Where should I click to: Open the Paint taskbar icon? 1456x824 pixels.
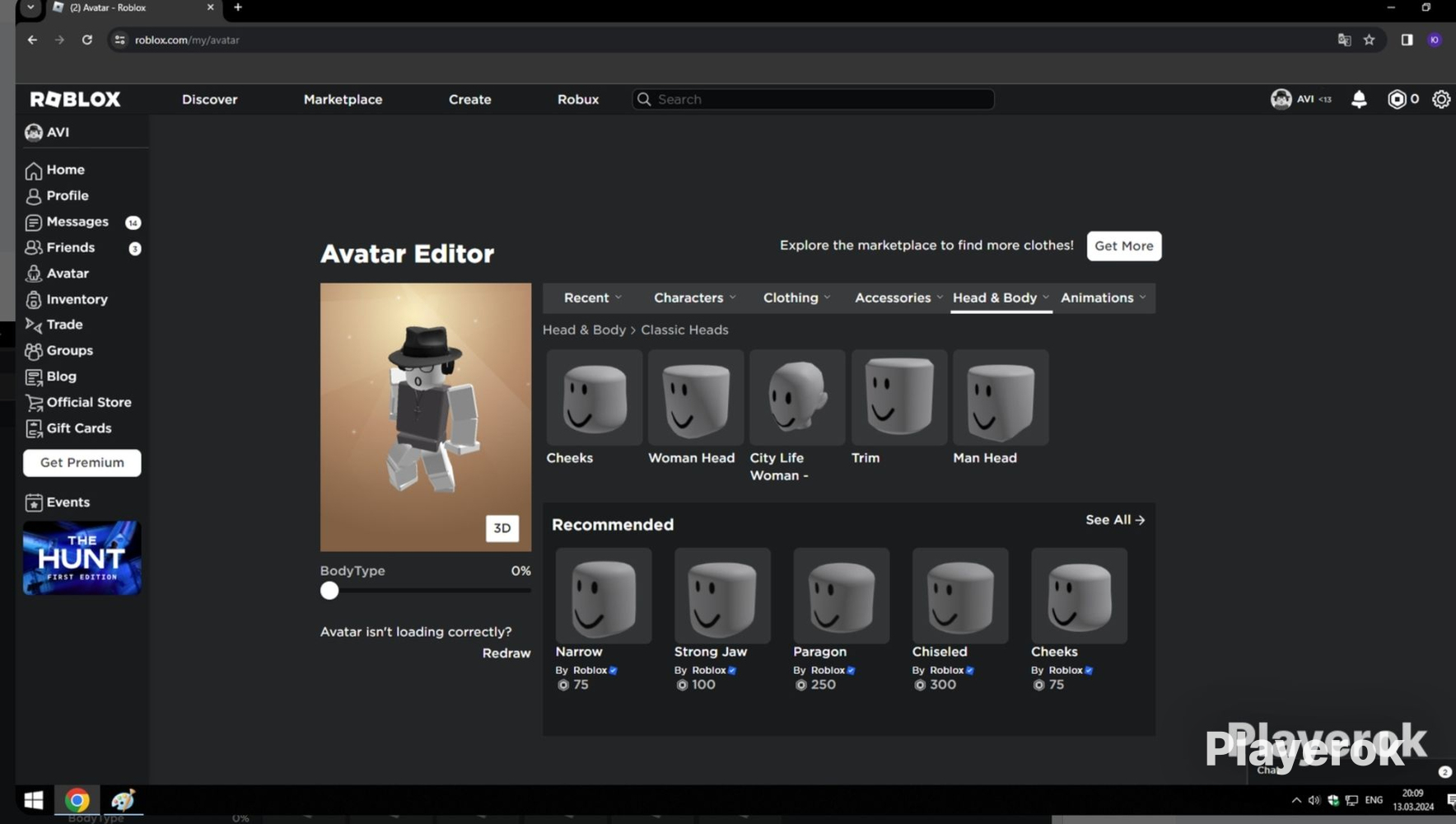[x=123, y=800]
